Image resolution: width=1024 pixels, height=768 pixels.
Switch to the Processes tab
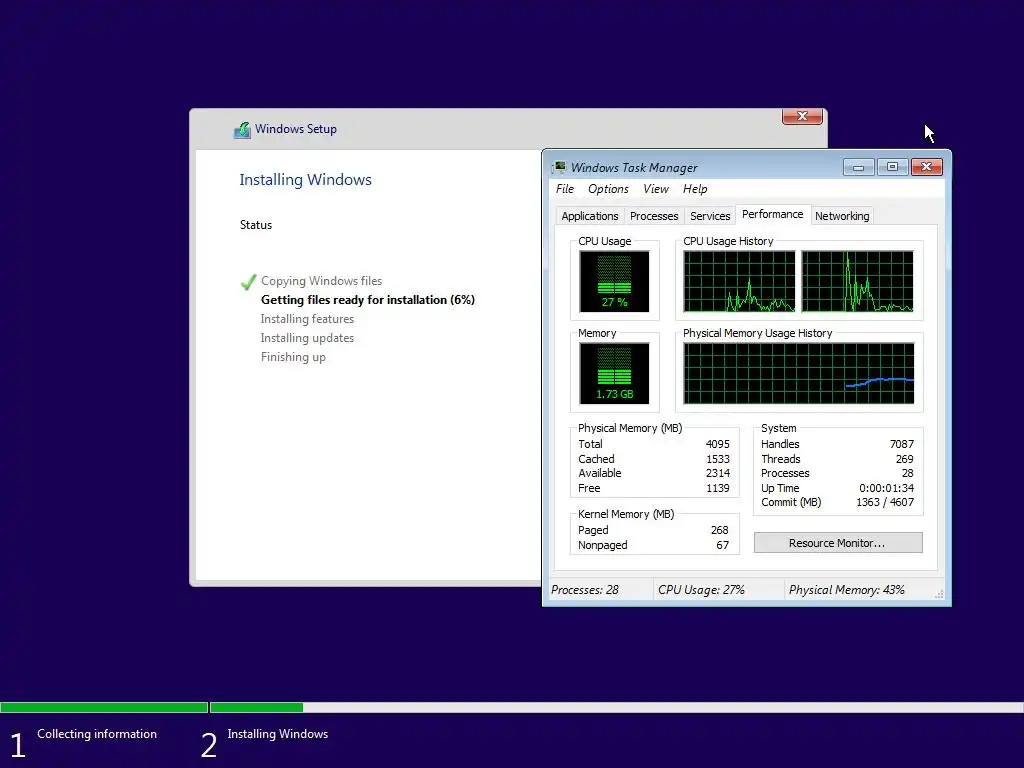[654, 216]
